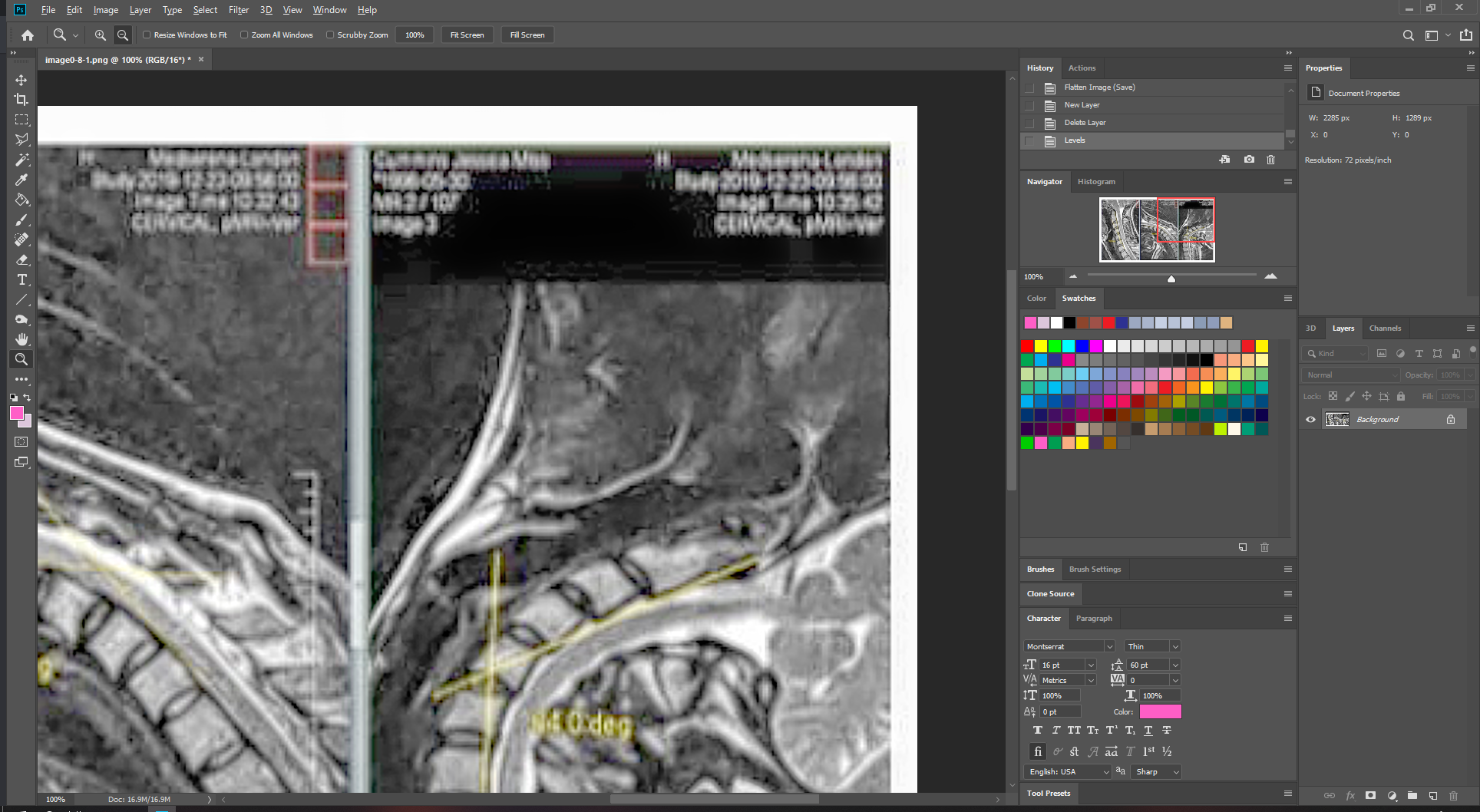Create new swatch in Swatches panel
Viewport: 1480px width, 812px height.
(1243, 547)
